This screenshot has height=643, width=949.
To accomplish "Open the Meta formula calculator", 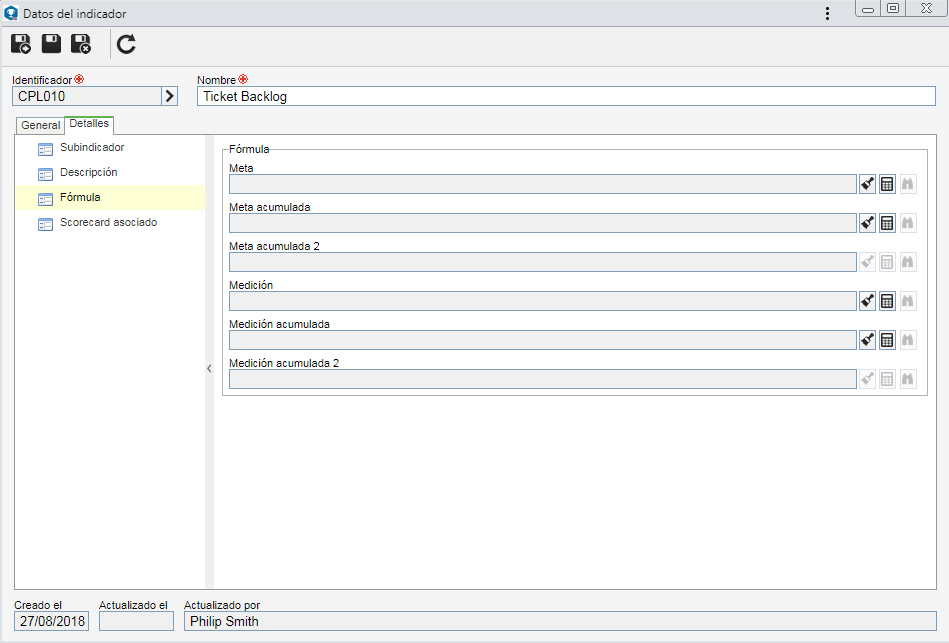I will (887, 184).
